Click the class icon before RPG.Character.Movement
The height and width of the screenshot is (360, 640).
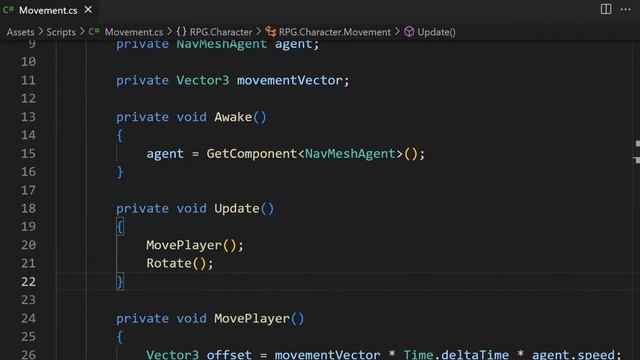point(271,31)
